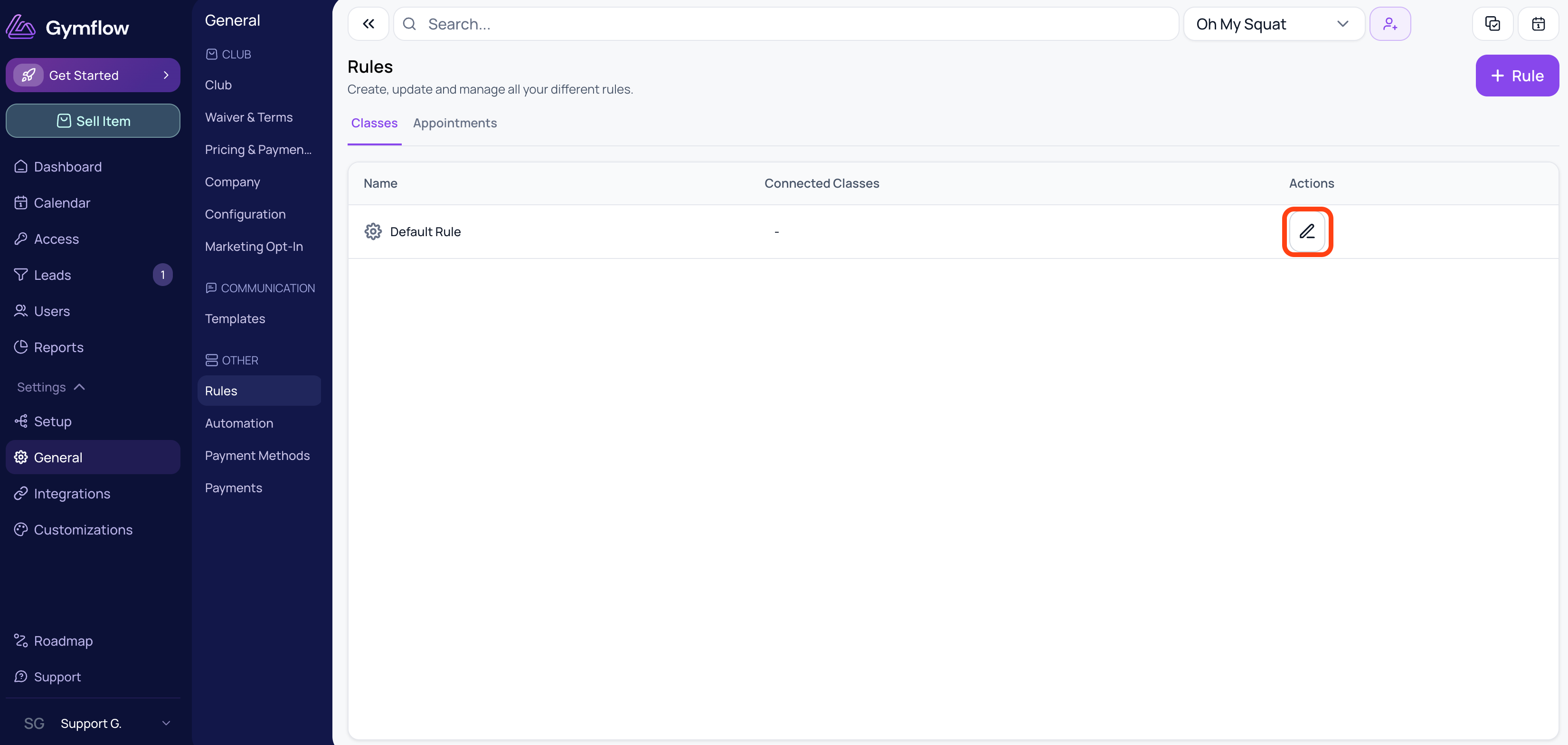Click the + Rule button
Screen dimensions: 1568x745
[1517, 76]
